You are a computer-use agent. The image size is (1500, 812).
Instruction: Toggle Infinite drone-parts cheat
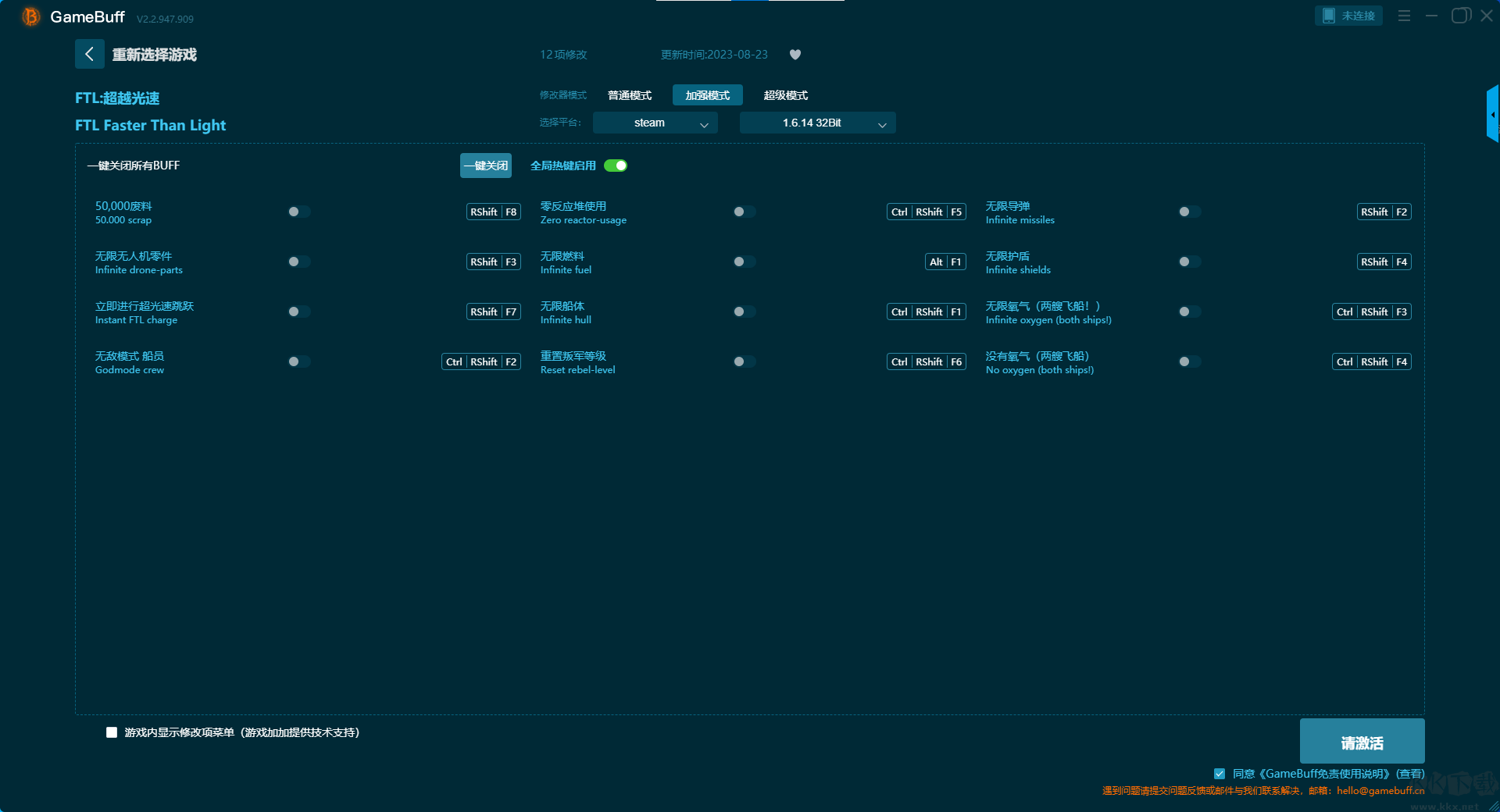[x=299, y=262]
